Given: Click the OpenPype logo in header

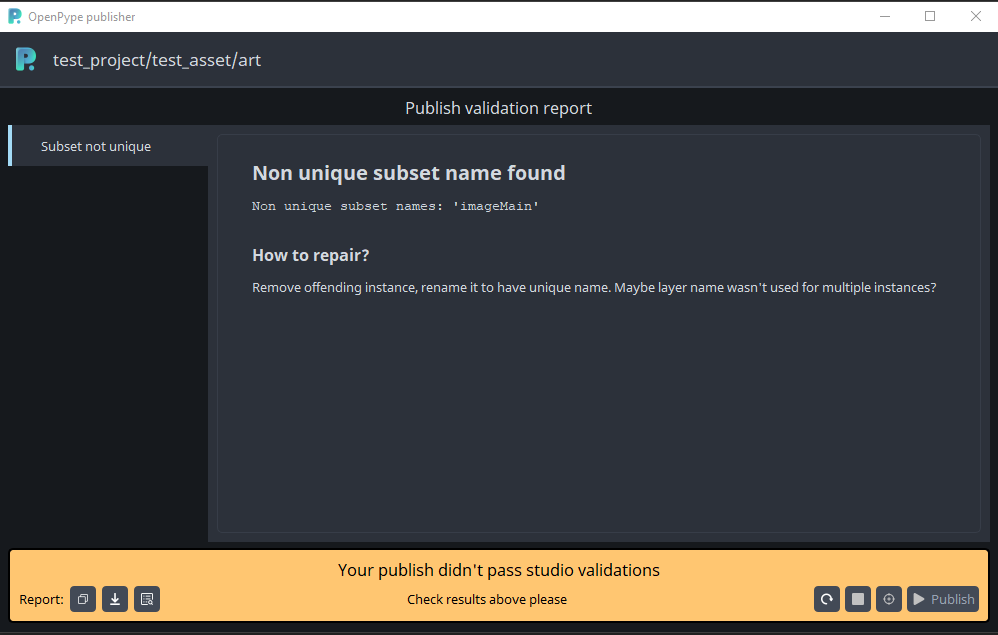Looking at the screenshot, I should tap(25, 60).
